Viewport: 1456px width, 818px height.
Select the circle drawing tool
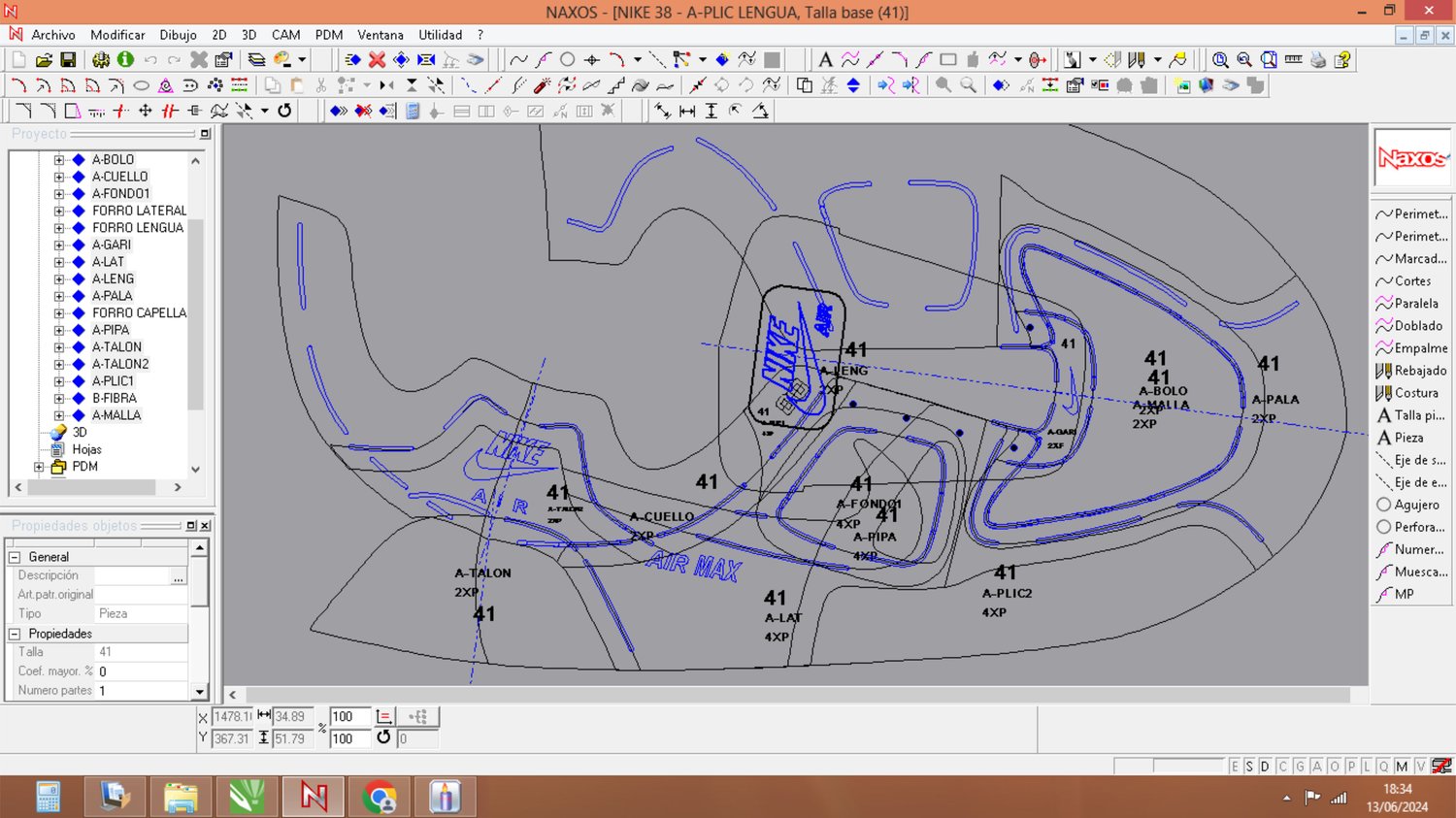click(568, 60)
